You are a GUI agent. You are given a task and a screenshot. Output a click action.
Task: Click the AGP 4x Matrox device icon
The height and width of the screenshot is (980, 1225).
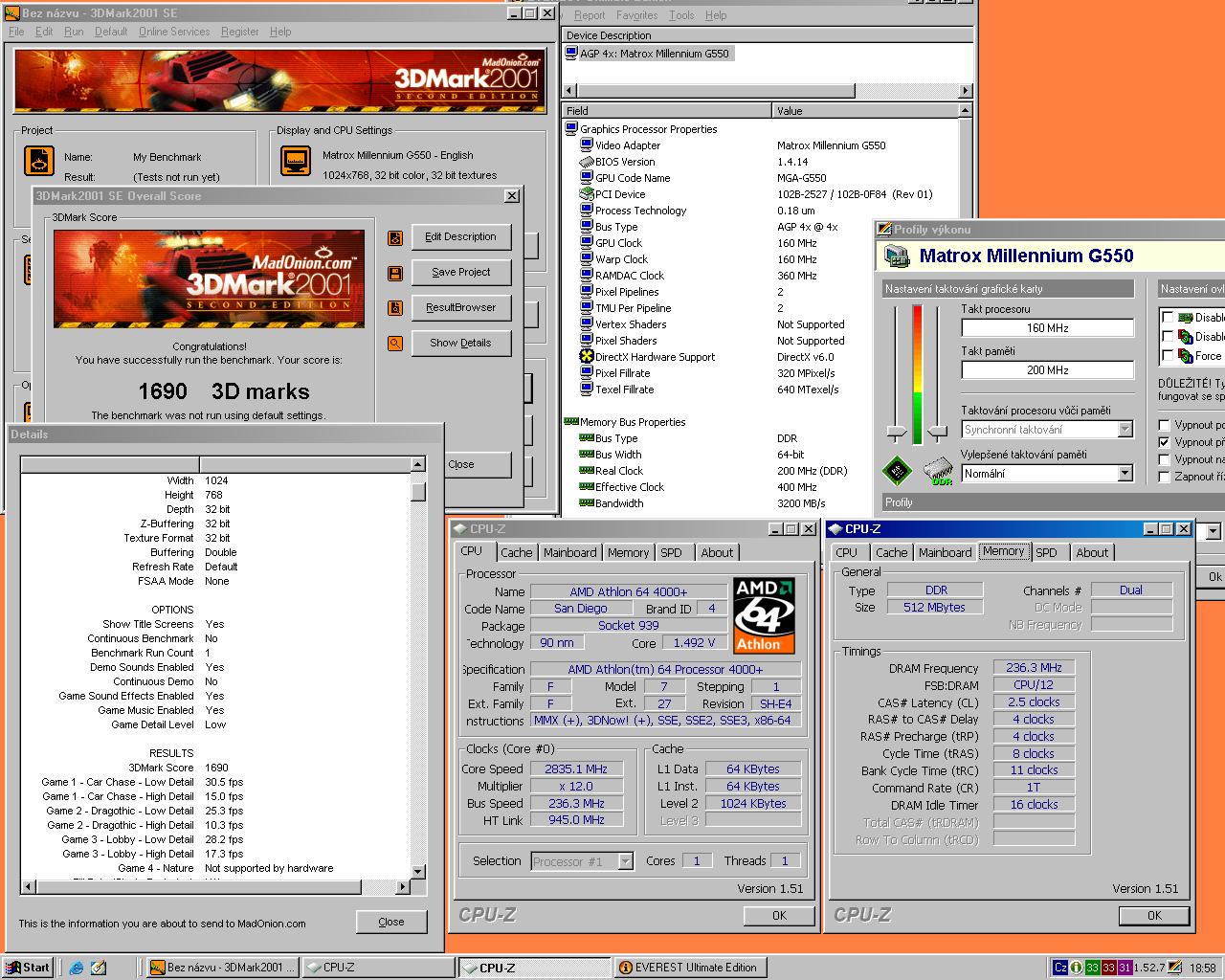click(x=571, y=54)
